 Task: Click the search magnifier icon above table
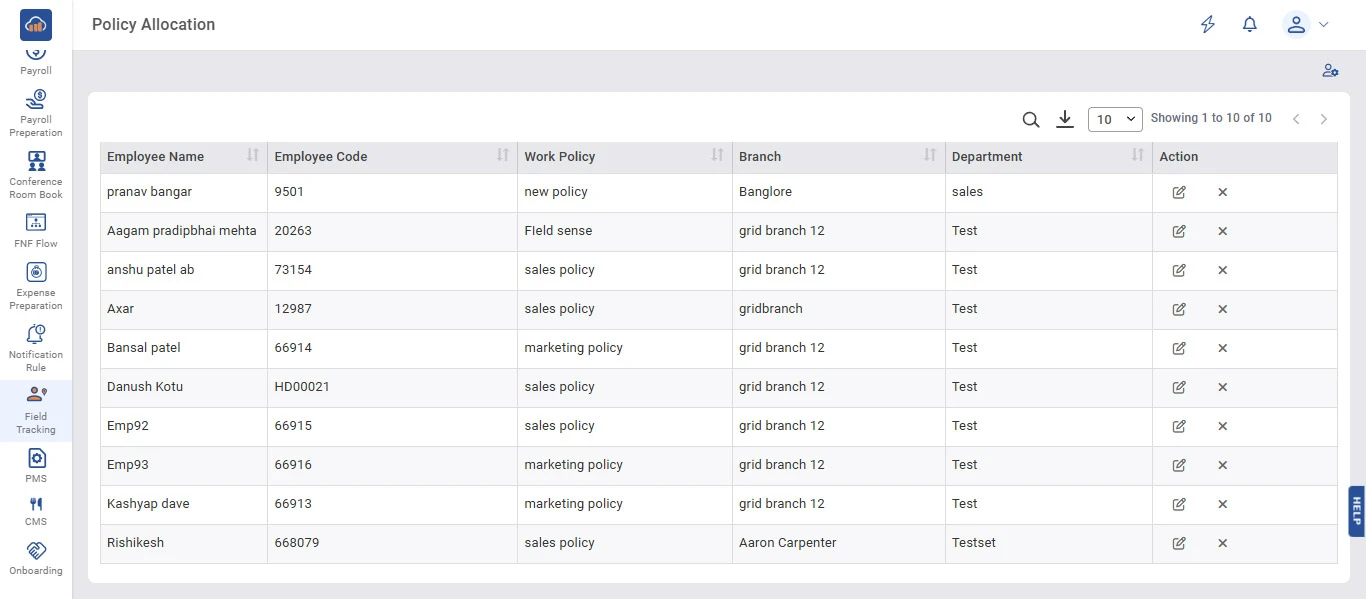coord(1031,119)
